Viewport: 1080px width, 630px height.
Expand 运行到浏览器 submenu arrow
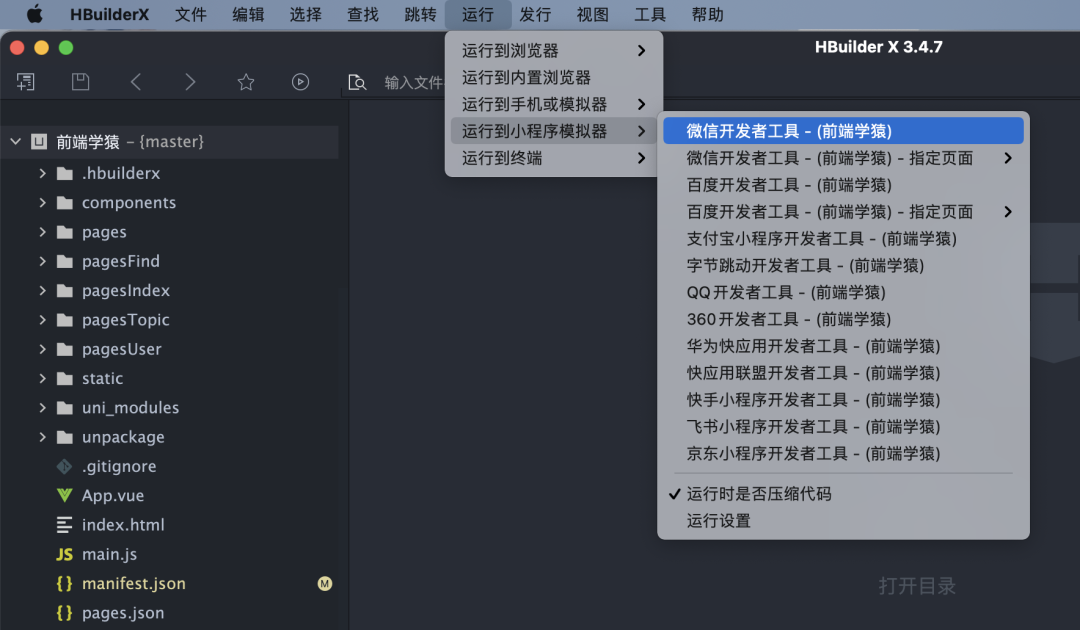pos(641,50)
